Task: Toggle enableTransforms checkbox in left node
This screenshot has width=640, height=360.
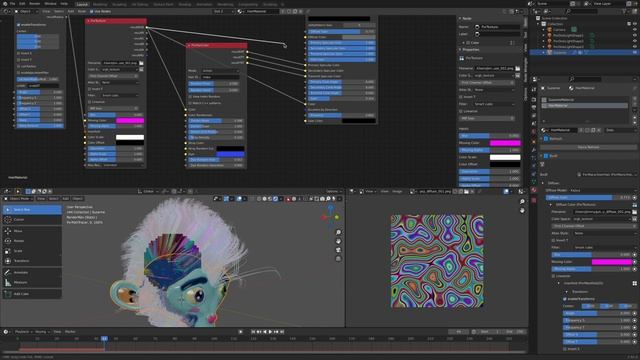Action: (18, 25)
